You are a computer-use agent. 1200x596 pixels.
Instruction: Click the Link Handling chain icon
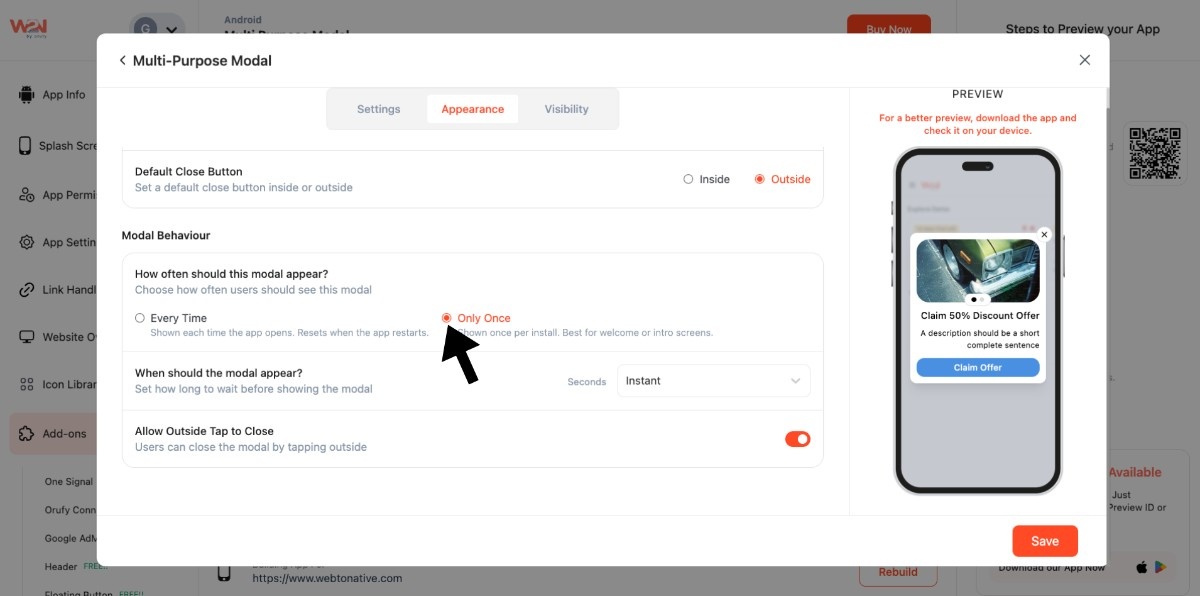(26, 290)
